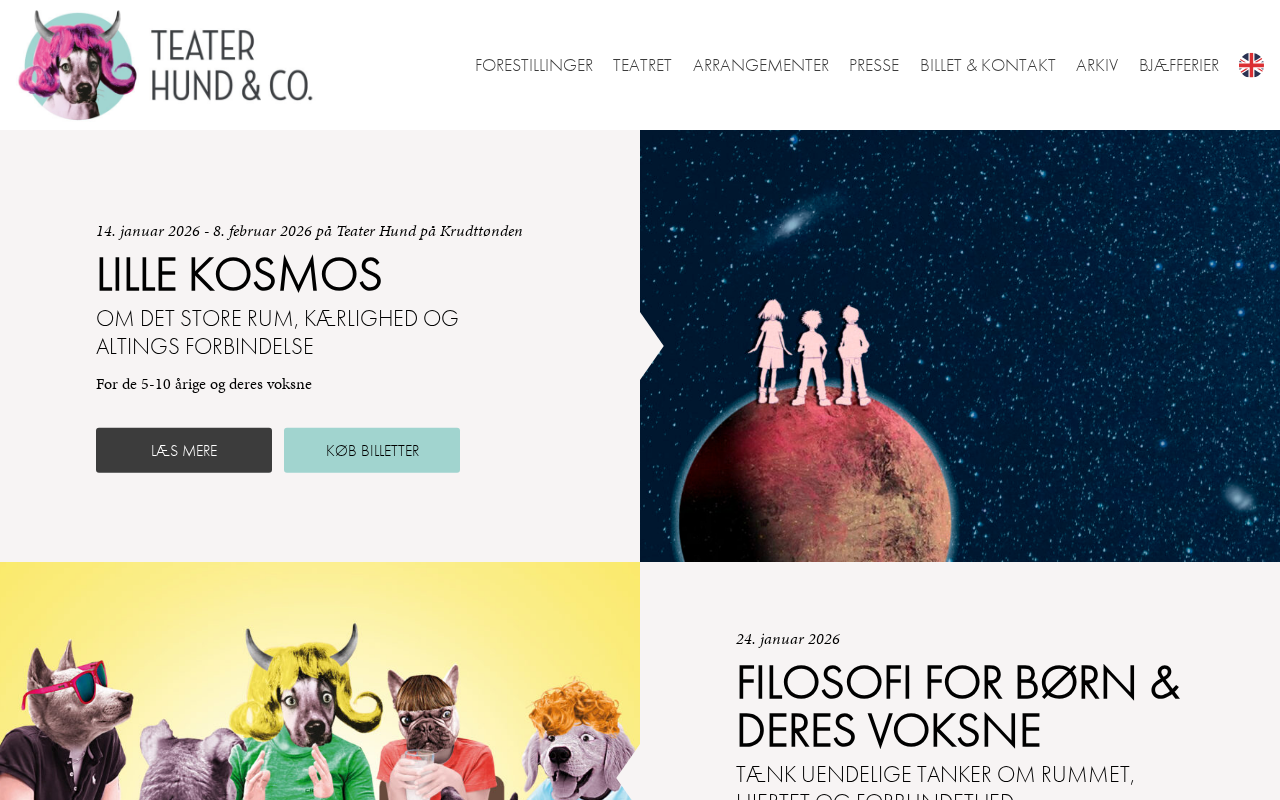
Task: Click the Teater Hund & Co. dog logo
Action: click(77, 65)
